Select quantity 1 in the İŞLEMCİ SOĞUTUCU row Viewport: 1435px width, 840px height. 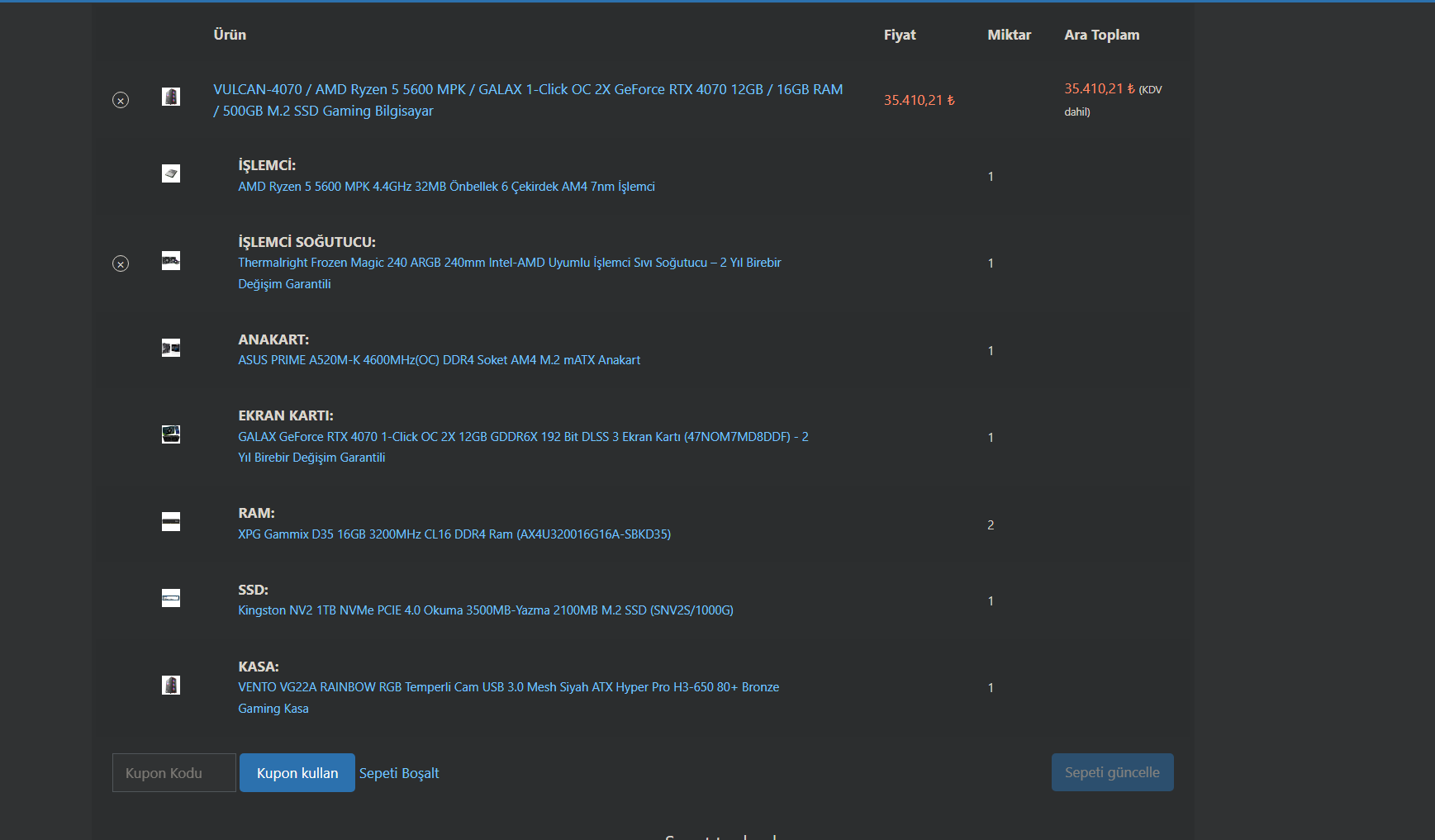click(991, 263)
